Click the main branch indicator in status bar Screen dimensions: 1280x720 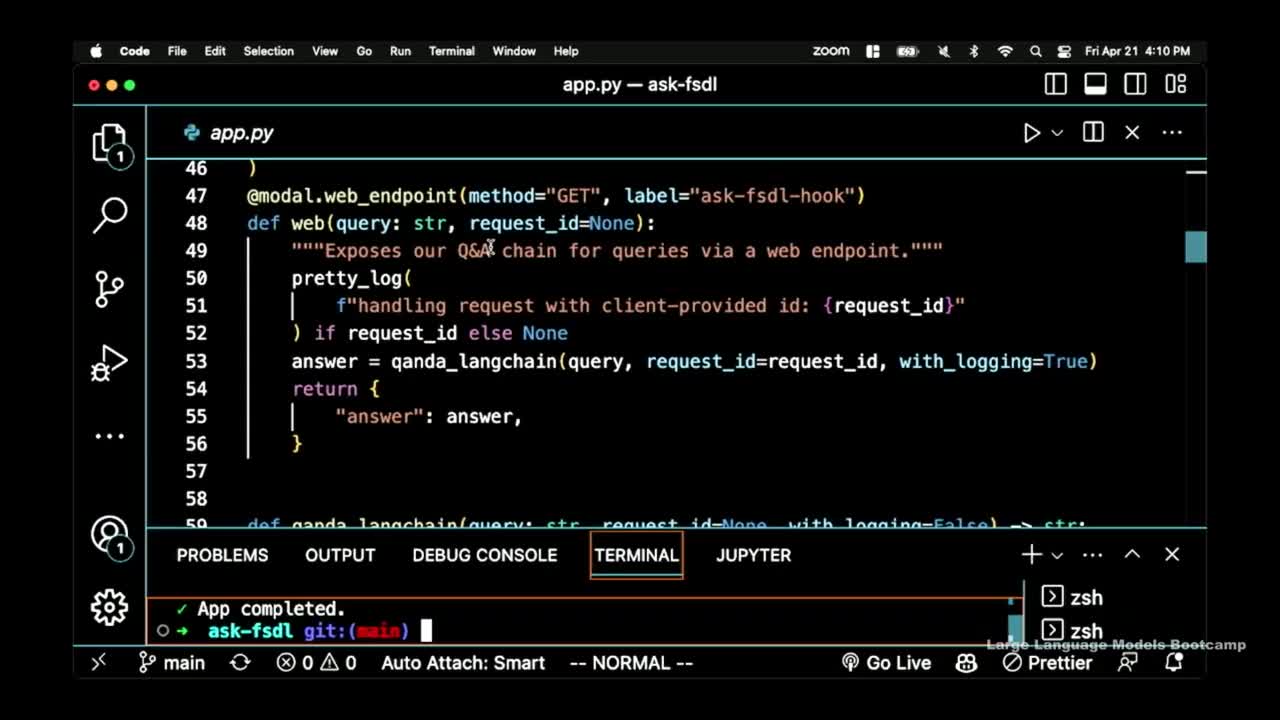click(171, 662)
